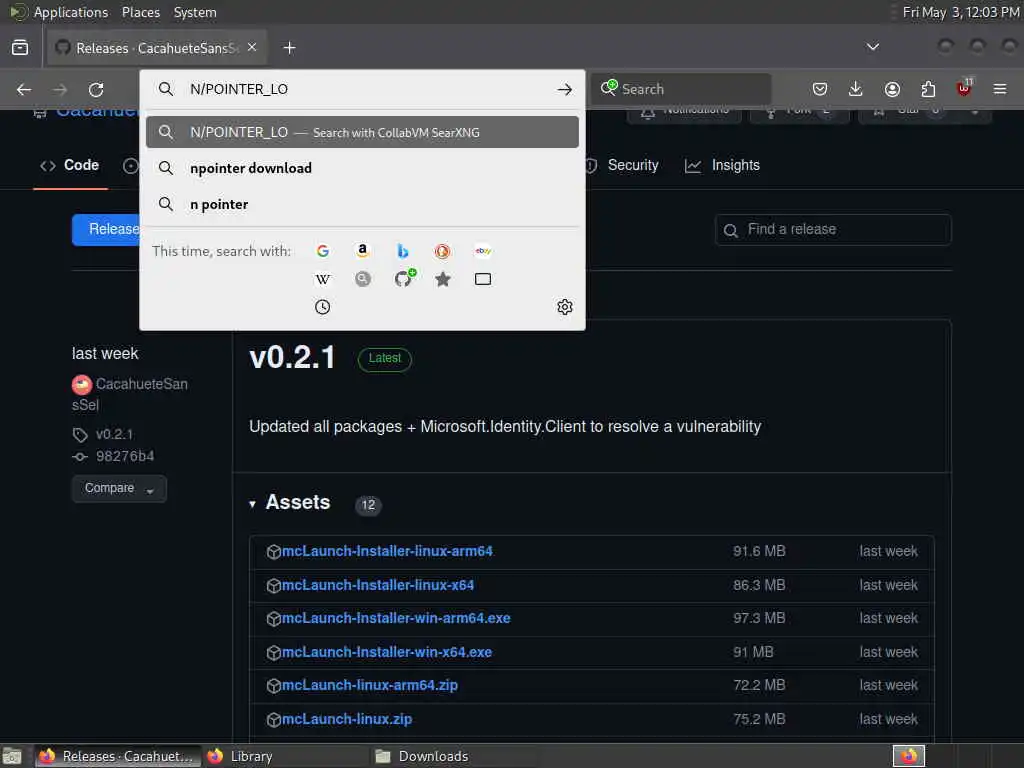Viewport: 1024px width, 768px height.
Task: Add GitHub search engine icon
Action: coord(404,278)
